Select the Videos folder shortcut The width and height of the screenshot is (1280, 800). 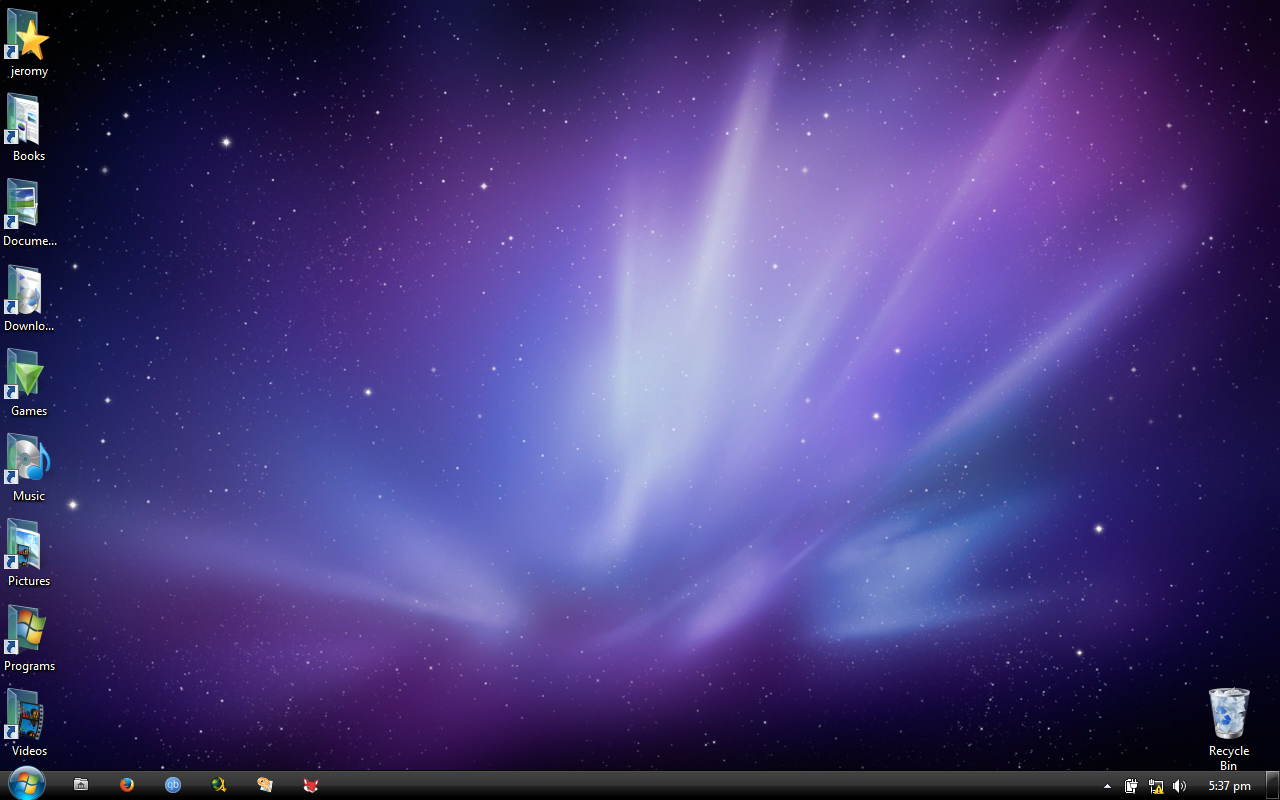[29, 722]
